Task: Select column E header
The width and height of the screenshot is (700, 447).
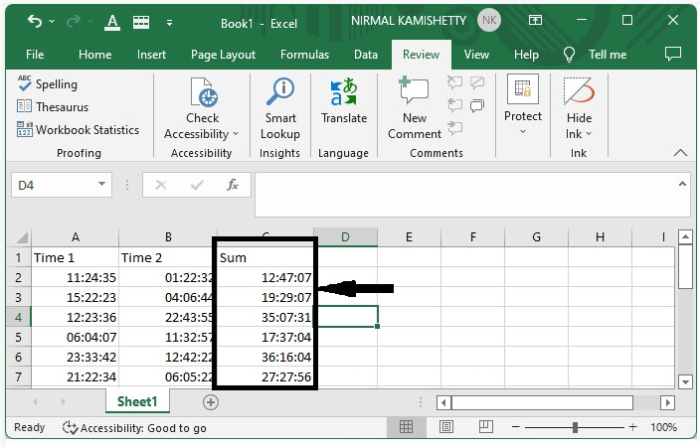Action: tap(408, 237)
